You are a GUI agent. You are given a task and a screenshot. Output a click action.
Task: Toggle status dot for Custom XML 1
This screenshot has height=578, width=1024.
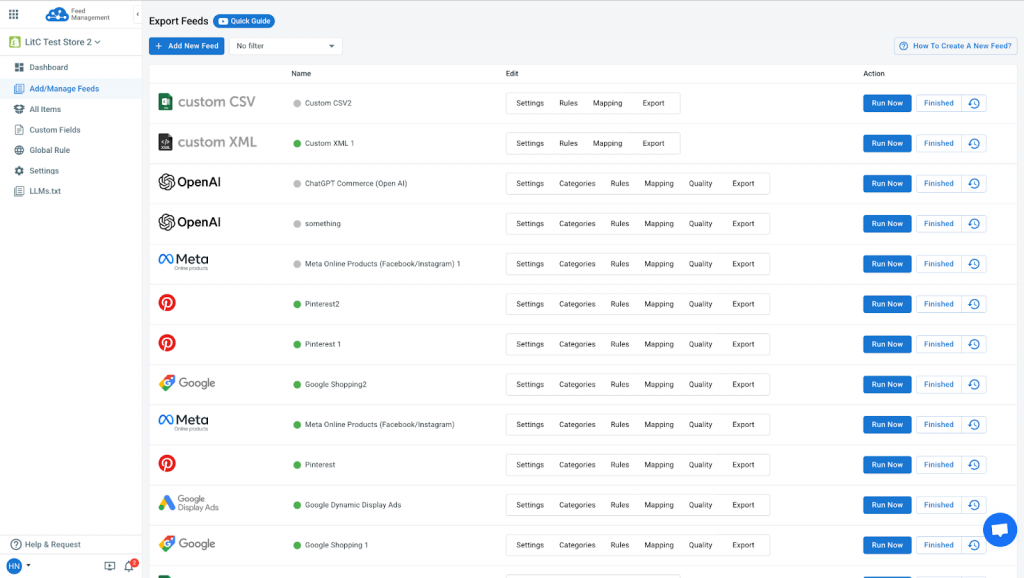pos(297,143)
